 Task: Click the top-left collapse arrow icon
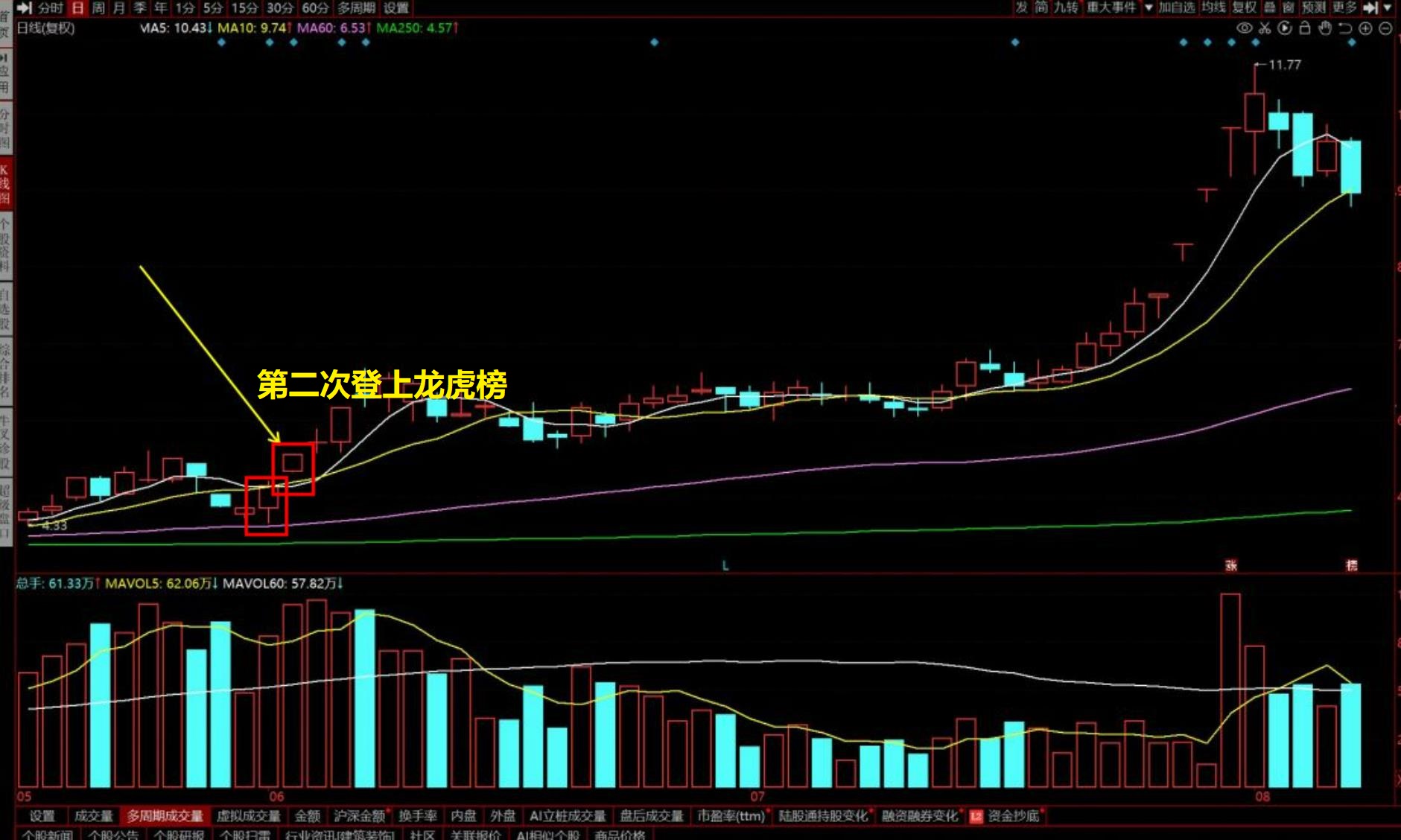coord(24,8)
